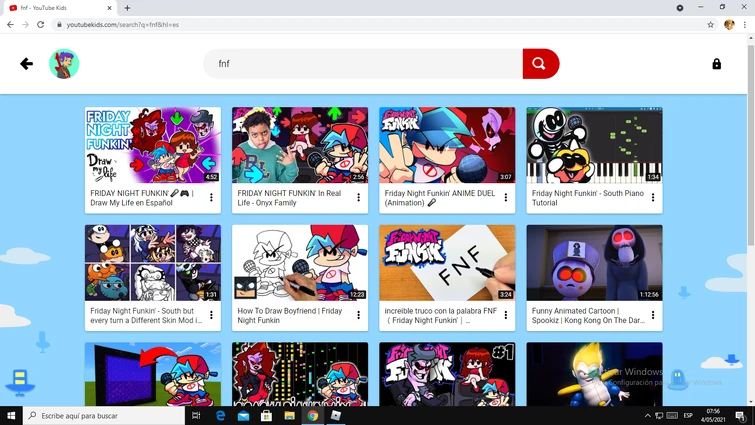Screen dimensions: 755x425
Task: Play South Different Skin Mod thumbnail
Action: click(x=153, y=263)
